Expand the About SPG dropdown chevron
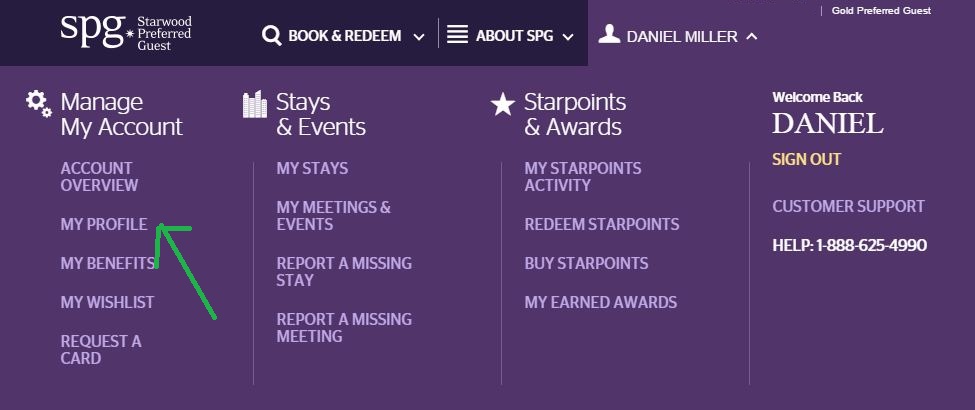The image size is (975, 410). (x=568, y=37)
